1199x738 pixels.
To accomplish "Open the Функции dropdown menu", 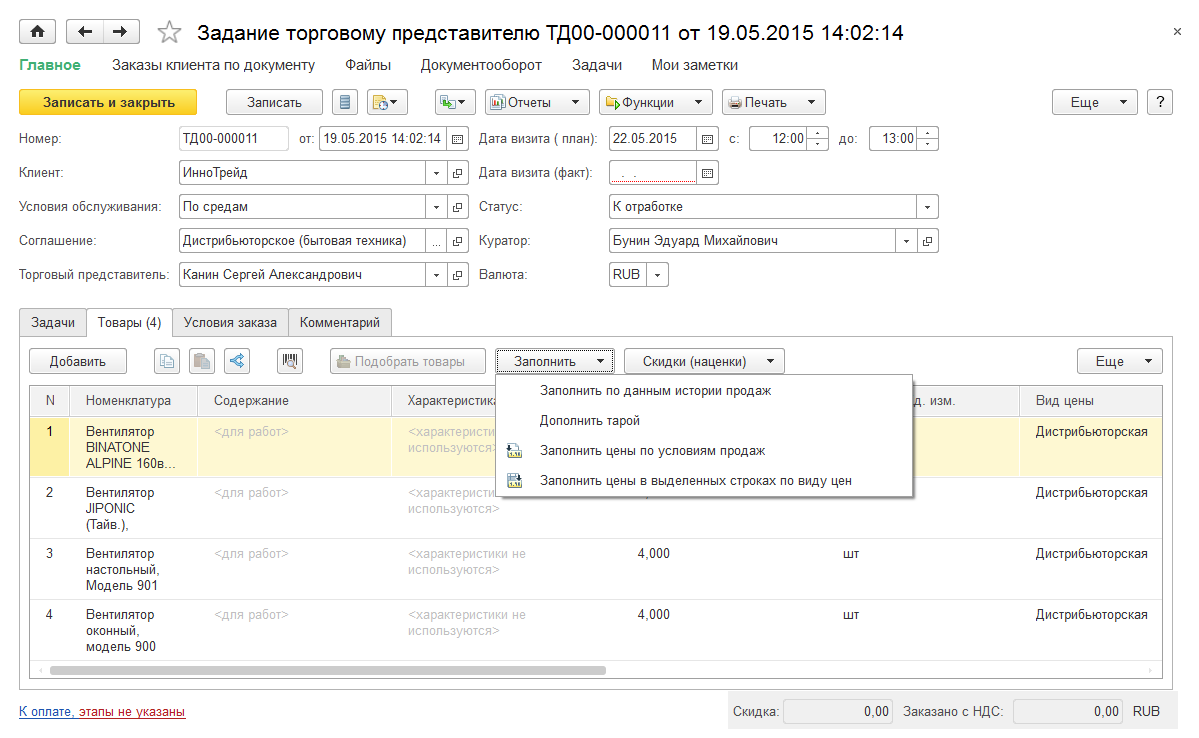I will 655,102.
